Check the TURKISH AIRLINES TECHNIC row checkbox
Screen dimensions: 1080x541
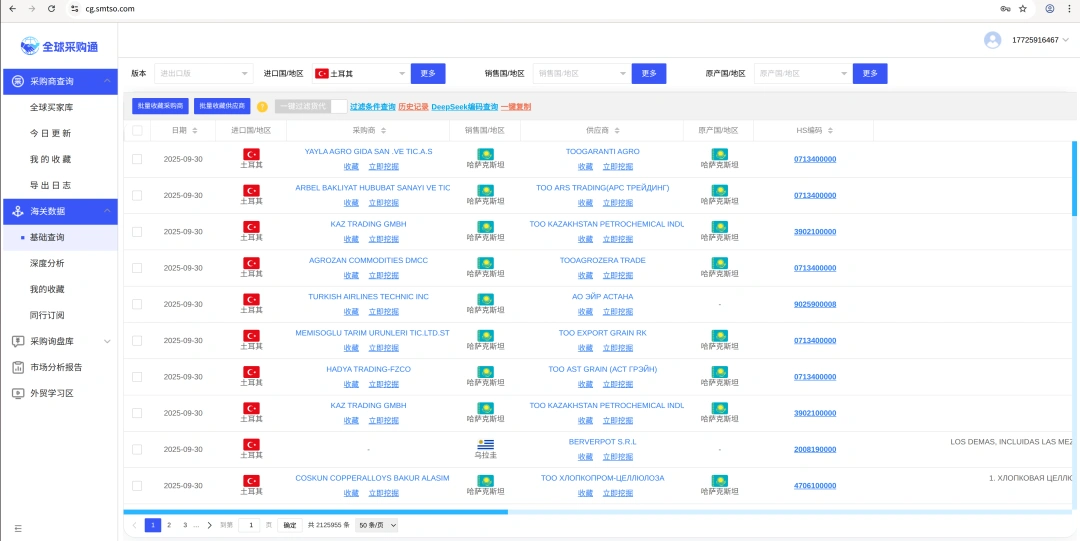[137, 305]
